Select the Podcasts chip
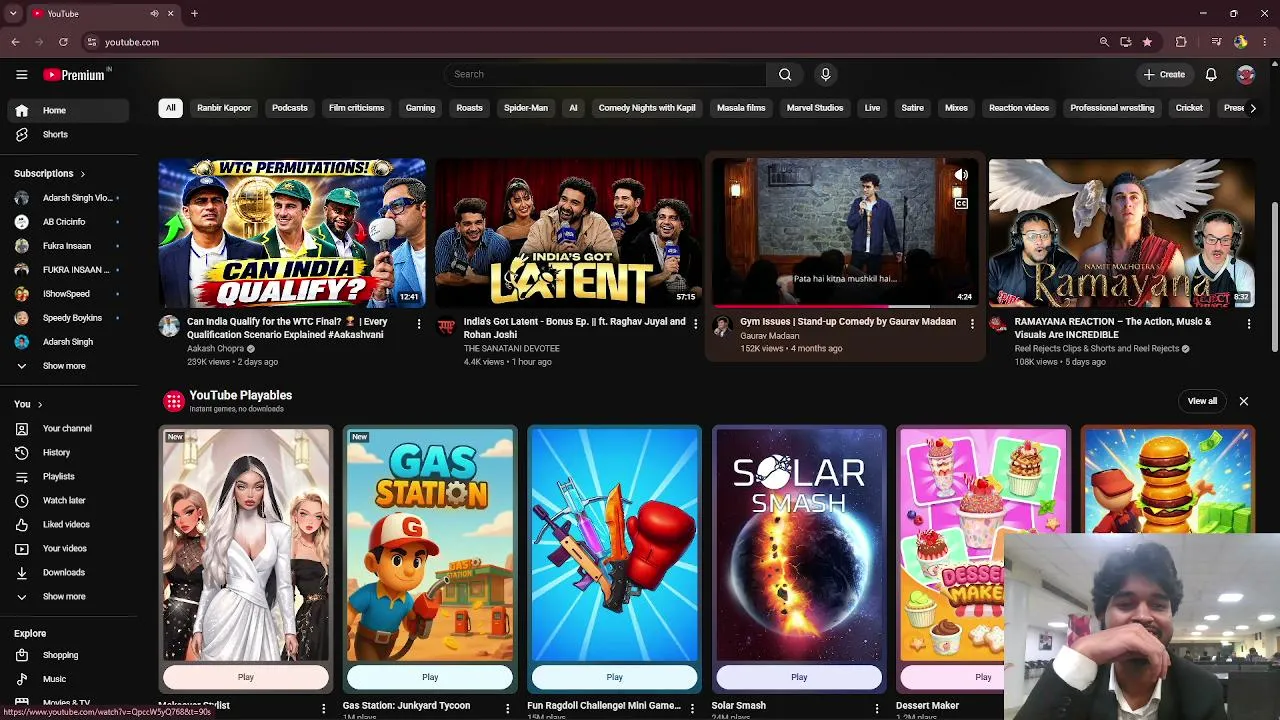 pos(290,108)
